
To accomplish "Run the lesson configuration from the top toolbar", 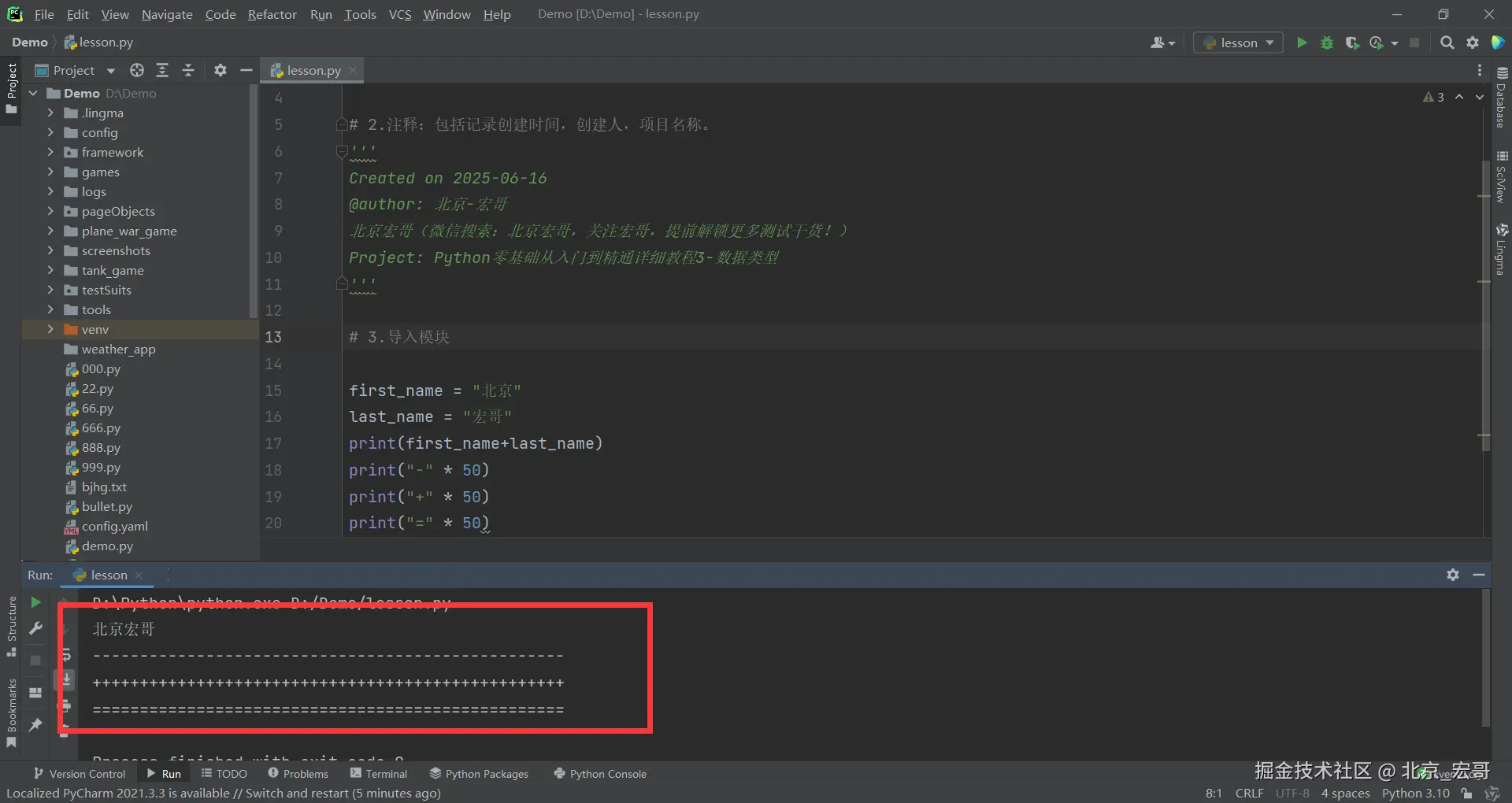I will coord(1302,43).
